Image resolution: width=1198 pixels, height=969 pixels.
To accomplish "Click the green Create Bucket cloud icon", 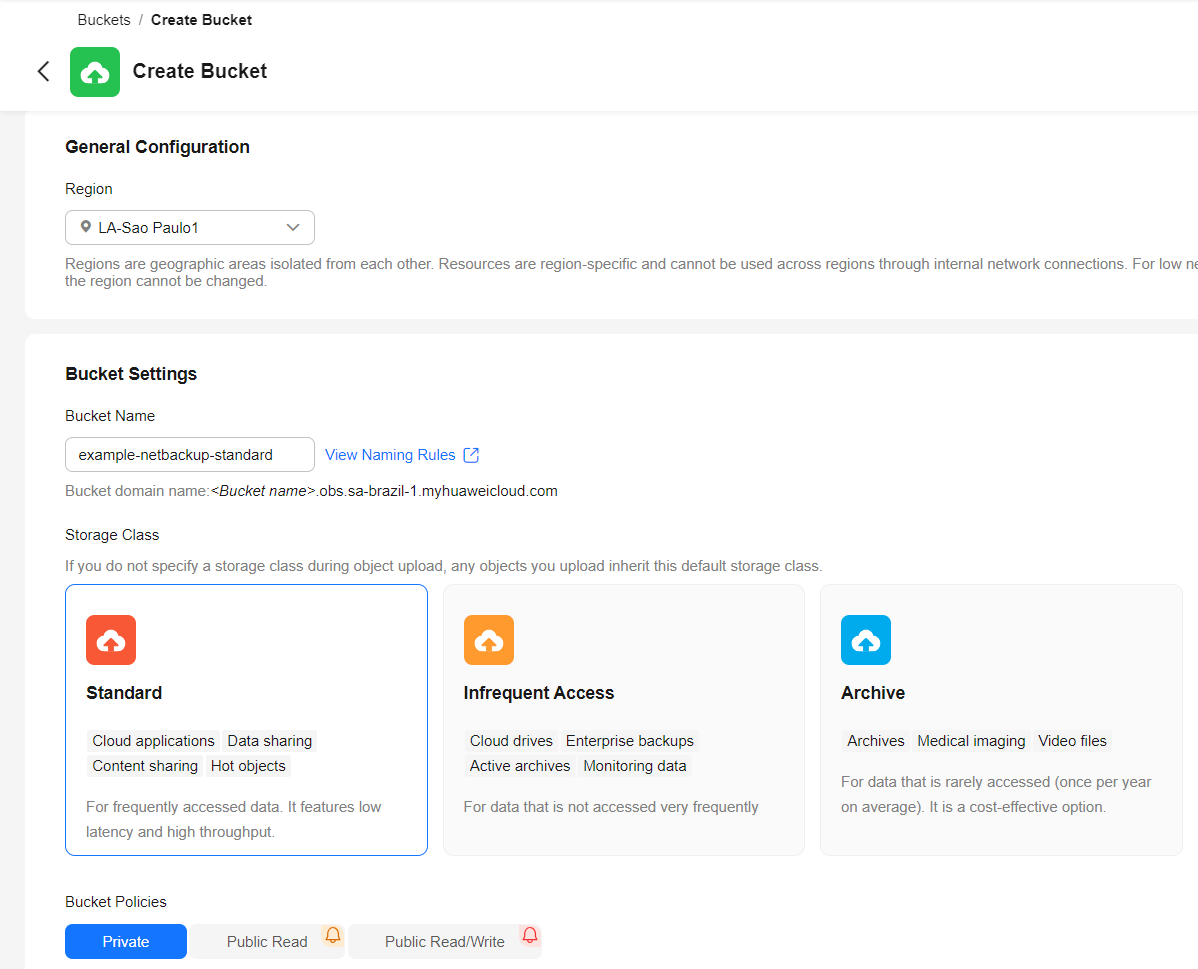I will tap(95, 72).
